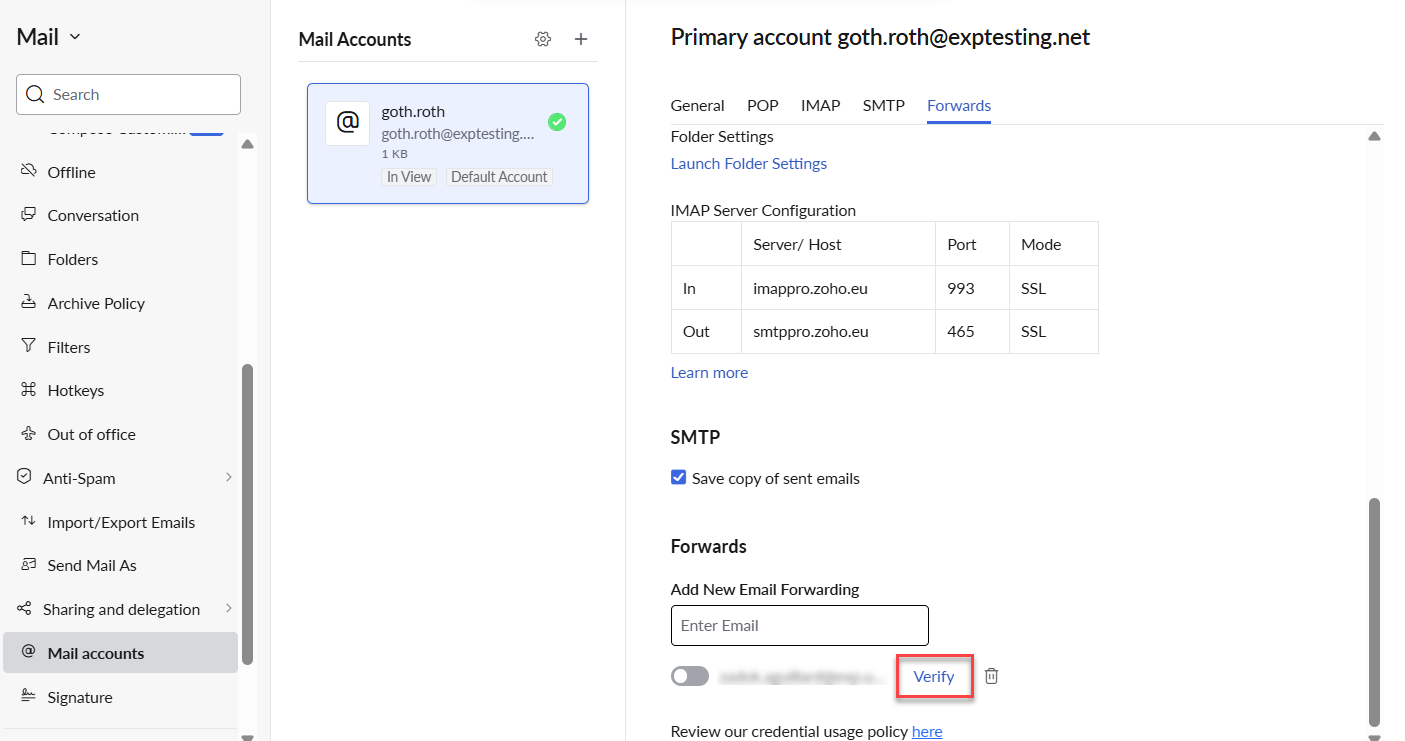
Task: Click Verify for the forwarding address
Action: pos(934,676)
